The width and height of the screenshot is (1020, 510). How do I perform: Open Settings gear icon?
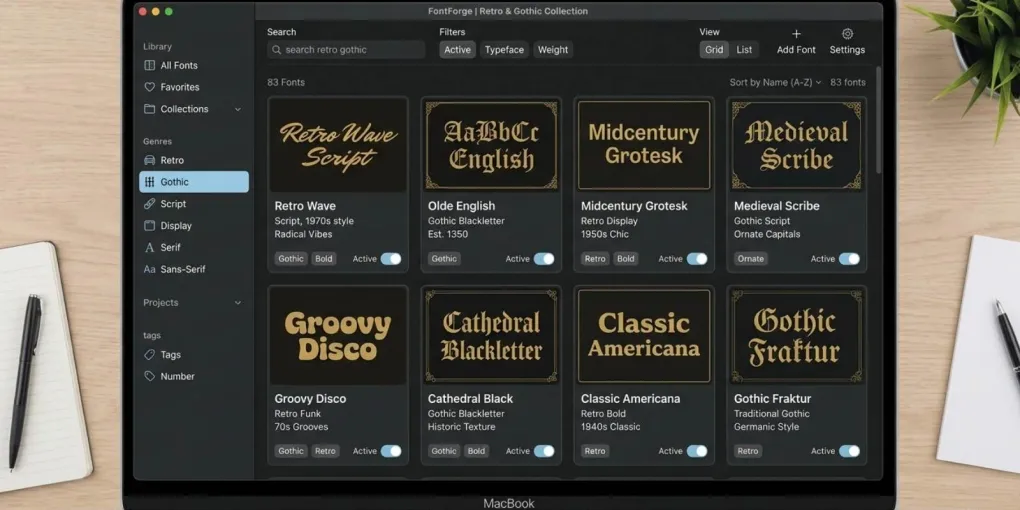[847, 34]
